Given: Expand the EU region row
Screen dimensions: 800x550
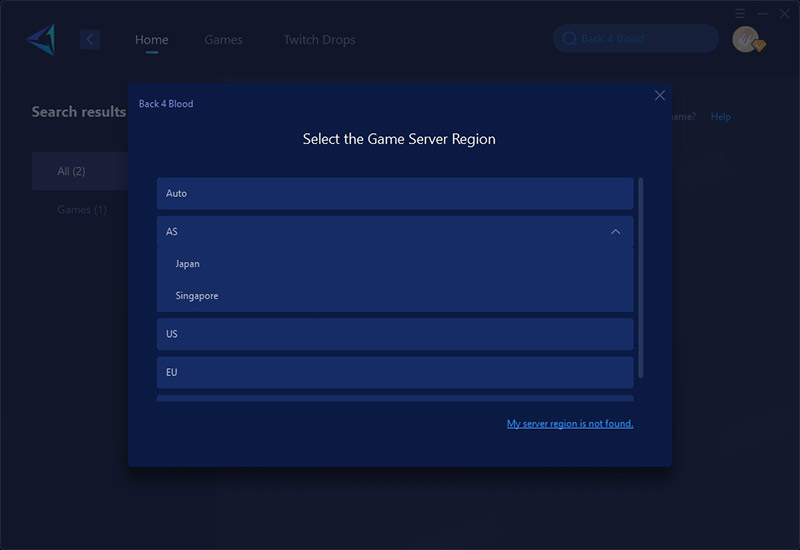Looking at the screenshot, I should click(395, 372).
